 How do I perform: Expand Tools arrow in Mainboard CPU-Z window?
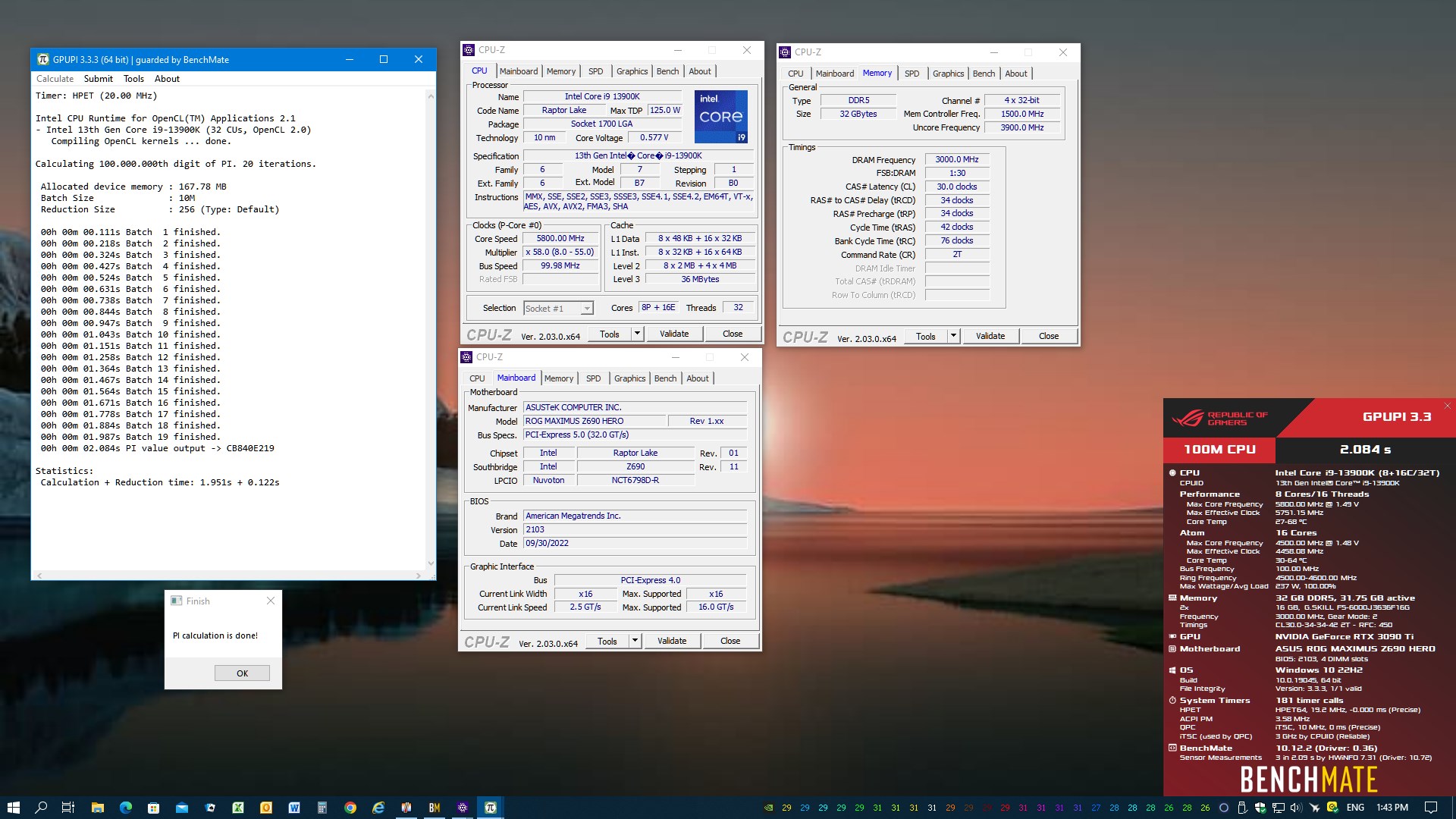tap(635, 641)
